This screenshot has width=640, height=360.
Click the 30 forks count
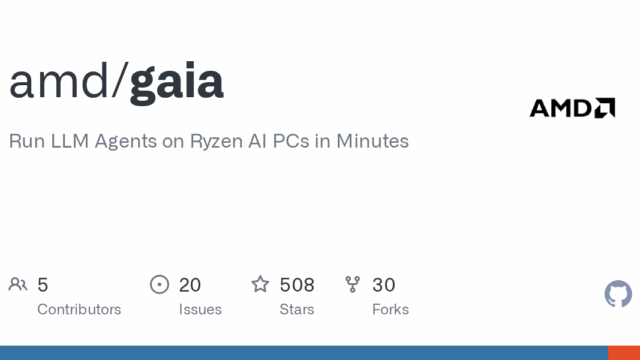(x=384, y=285)
